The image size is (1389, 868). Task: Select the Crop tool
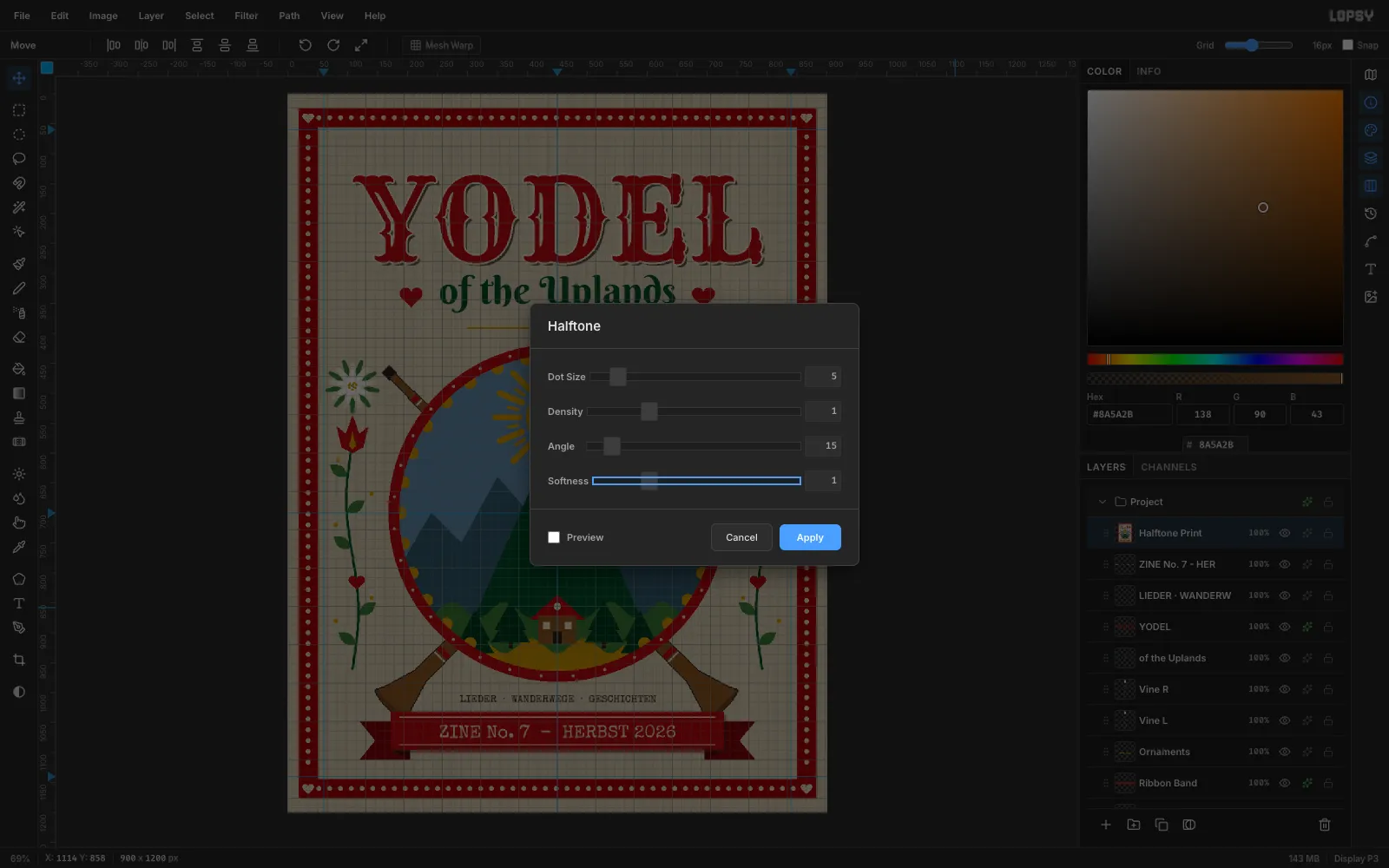(x=19, y=660)
